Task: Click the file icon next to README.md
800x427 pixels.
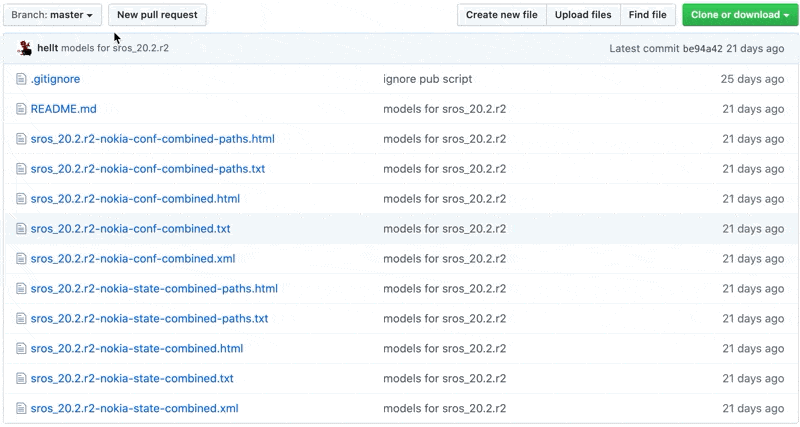Action: (x=21, y=109)
